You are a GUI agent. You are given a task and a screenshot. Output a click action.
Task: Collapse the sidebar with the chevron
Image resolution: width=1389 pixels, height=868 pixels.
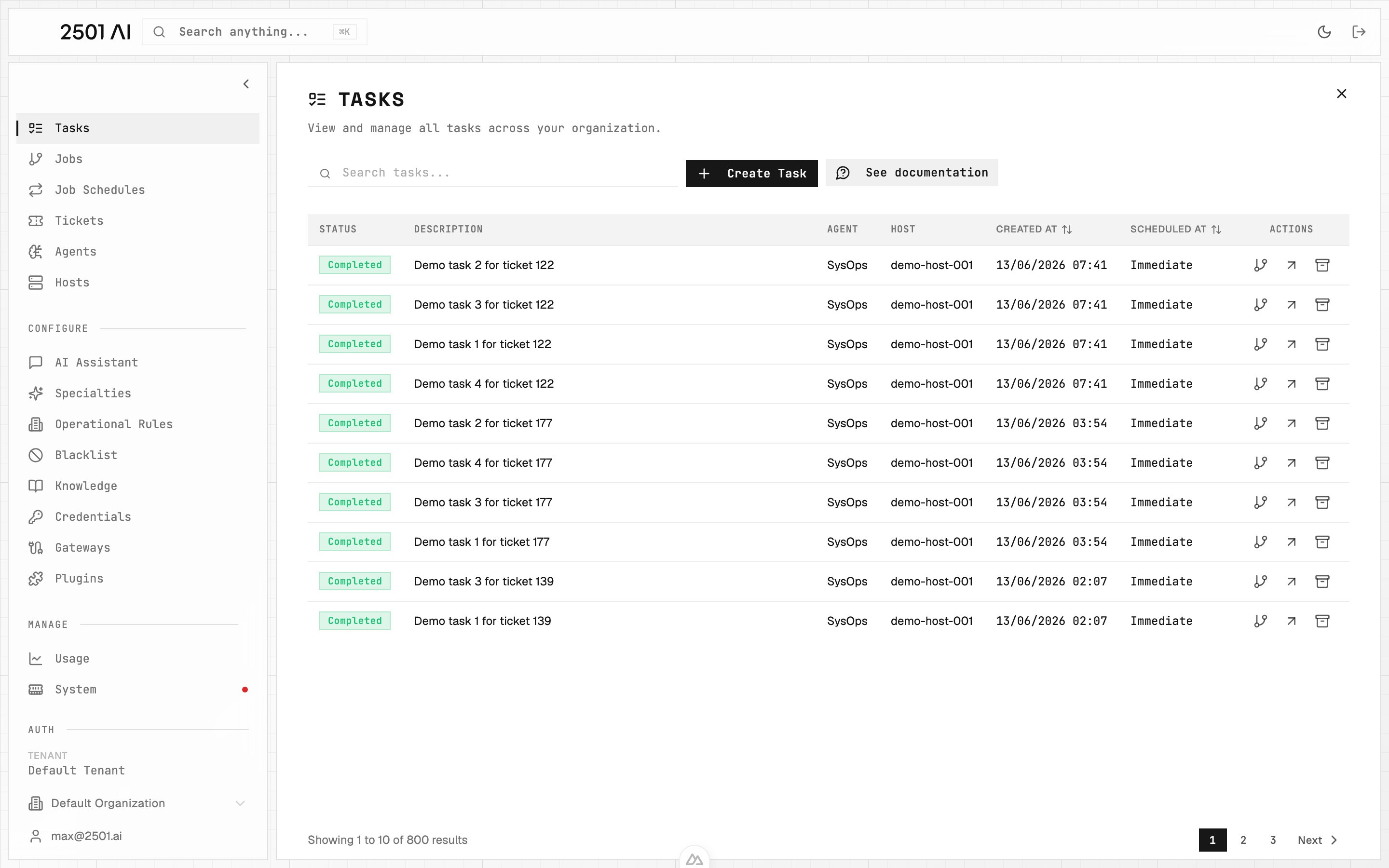point(246,84)
